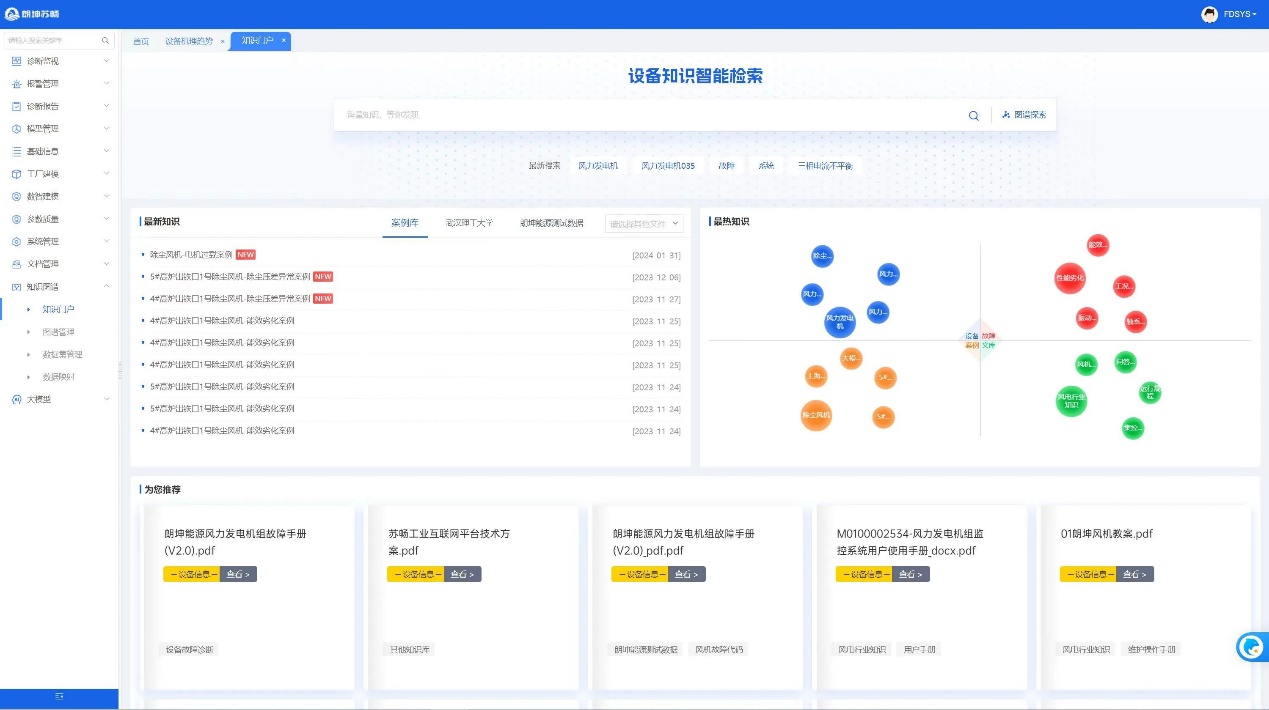1269x710 pixels.
Task: Click the magnifier icon in main knowledge search bar
Action: pyautogui.click(x=973, y=116)
